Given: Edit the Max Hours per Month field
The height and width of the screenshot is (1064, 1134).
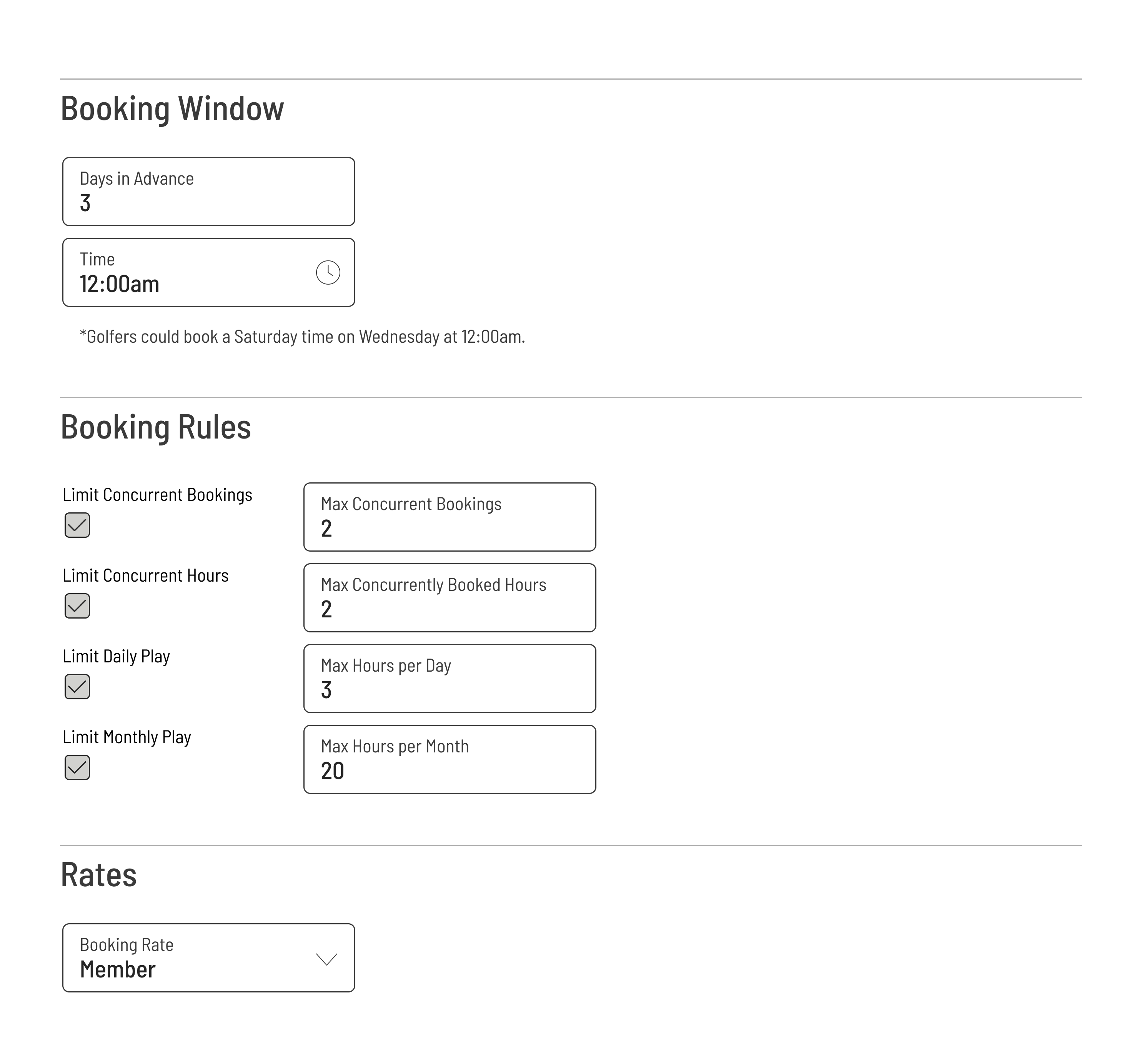Looking at the screenshot, I should tap(450, 759).
